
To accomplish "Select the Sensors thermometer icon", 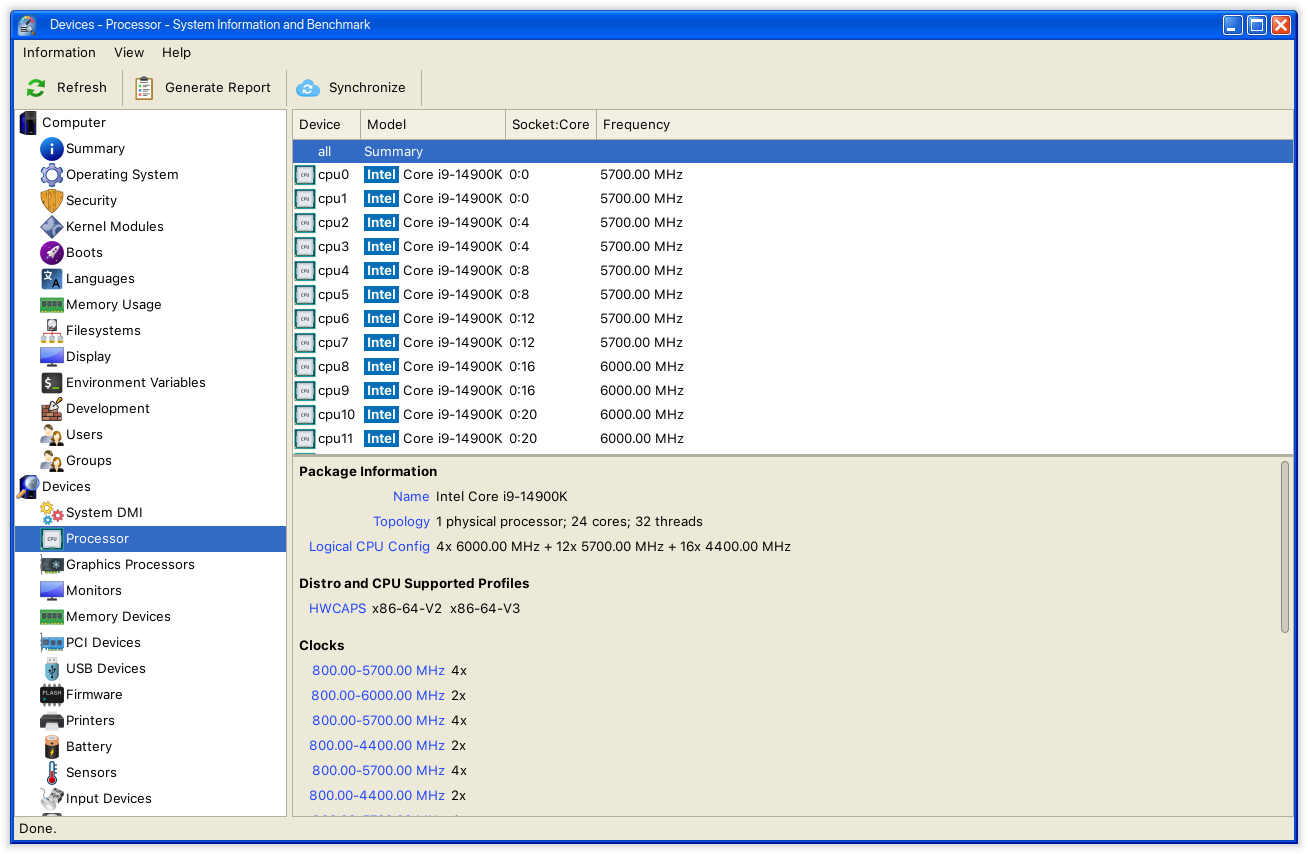I will pos(52,773).
